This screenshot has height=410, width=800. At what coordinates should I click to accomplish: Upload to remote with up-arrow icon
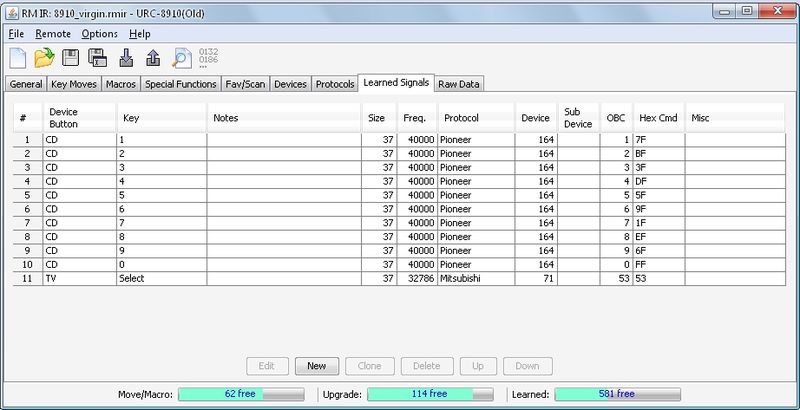pyautogui.click(x=153, y=58)
